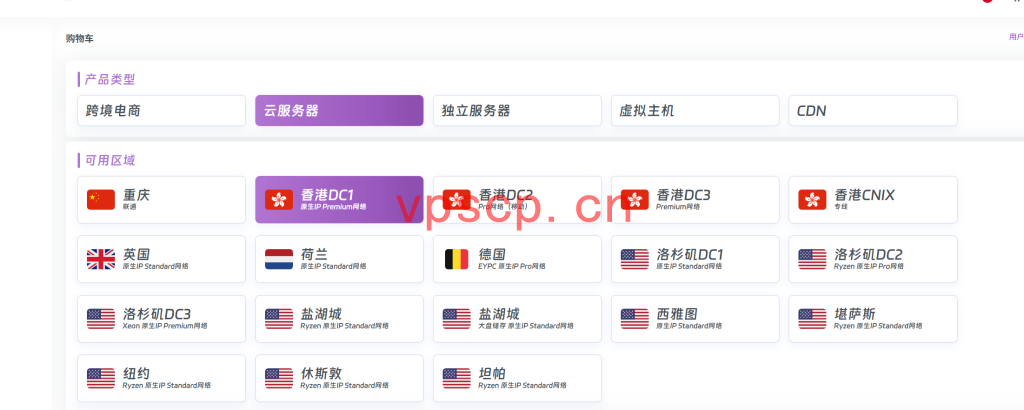Click the 纽约 region name

pyautogui.click(x=136, y=373)
